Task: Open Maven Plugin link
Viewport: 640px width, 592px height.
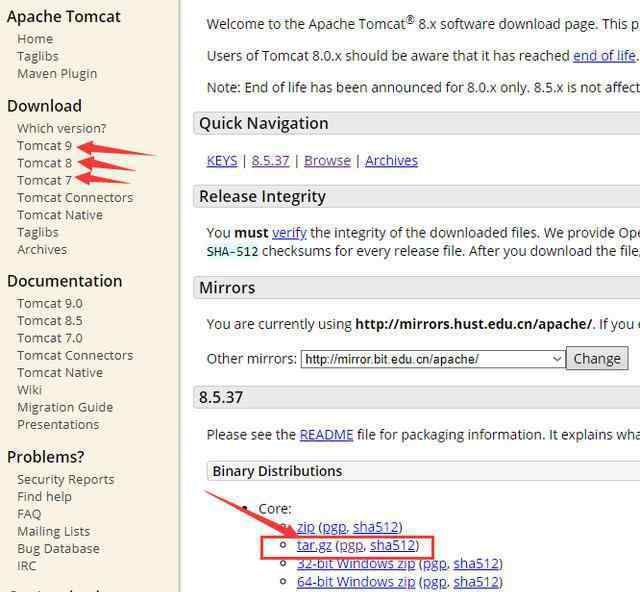Action: pos(57,73)
